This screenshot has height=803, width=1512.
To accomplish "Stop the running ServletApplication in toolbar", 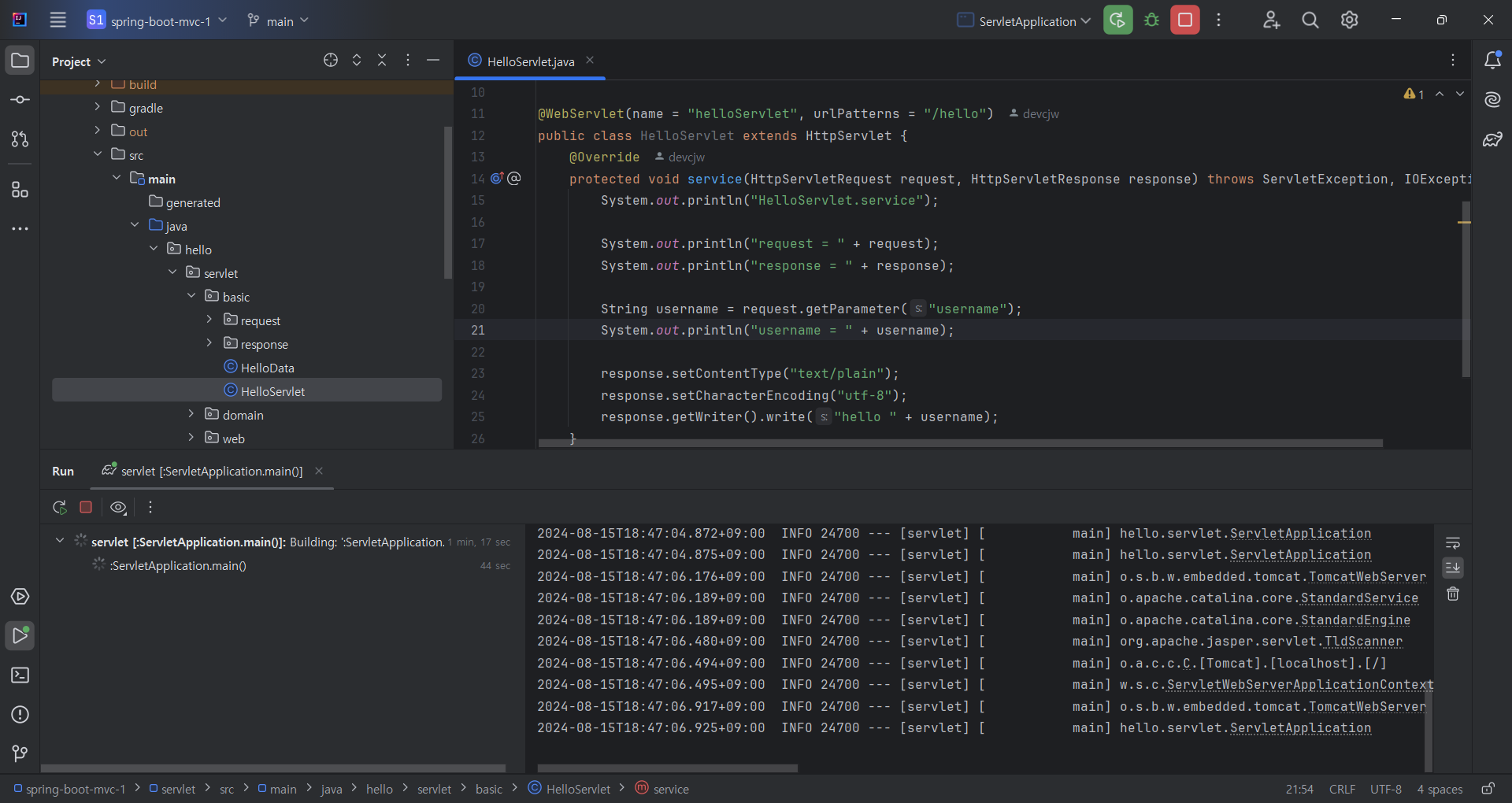I will point(1185,20).
